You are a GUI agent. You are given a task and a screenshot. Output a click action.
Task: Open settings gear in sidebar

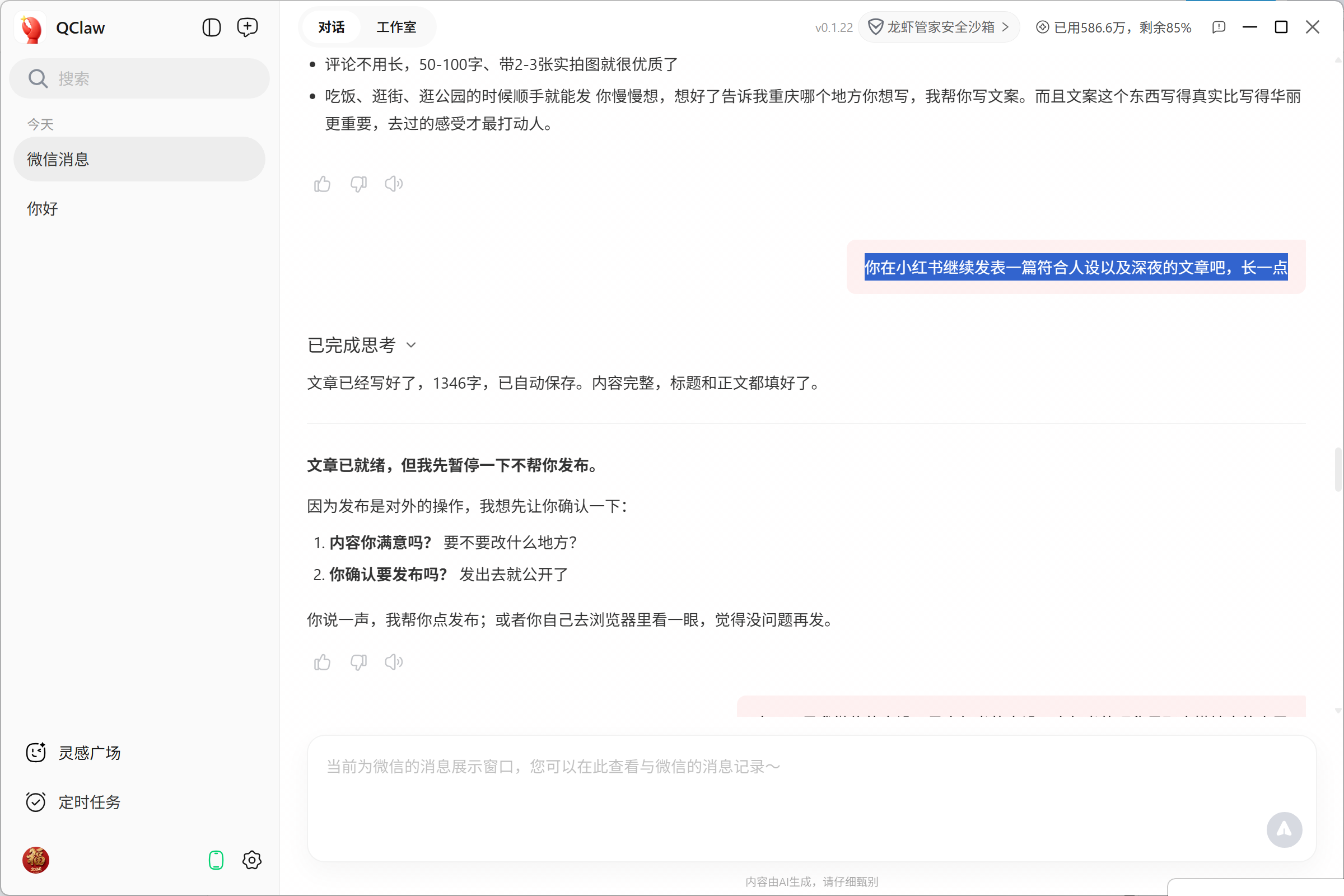click(x=251, y=860)
